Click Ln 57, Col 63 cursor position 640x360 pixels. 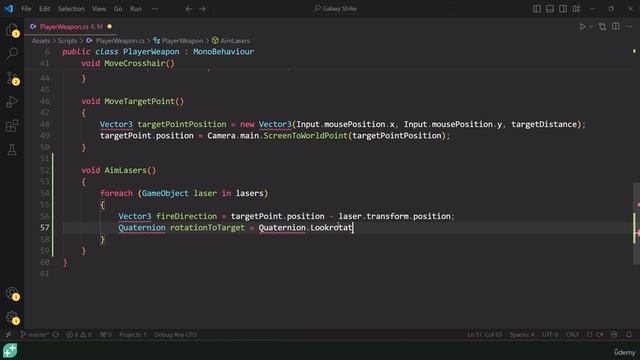(x=484, y=335)
